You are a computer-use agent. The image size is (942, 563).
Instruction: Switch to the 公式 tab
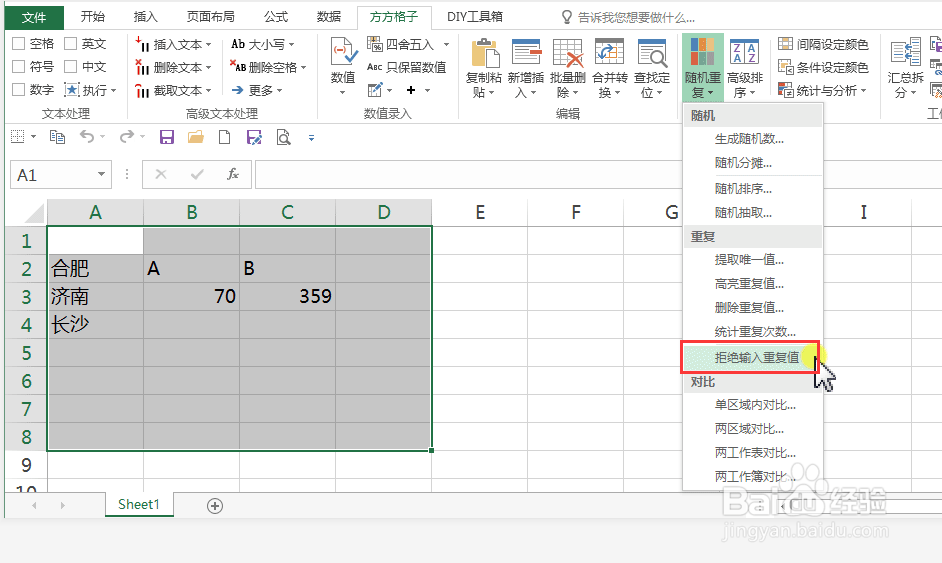pyautogui.click(x=276, y=17)
